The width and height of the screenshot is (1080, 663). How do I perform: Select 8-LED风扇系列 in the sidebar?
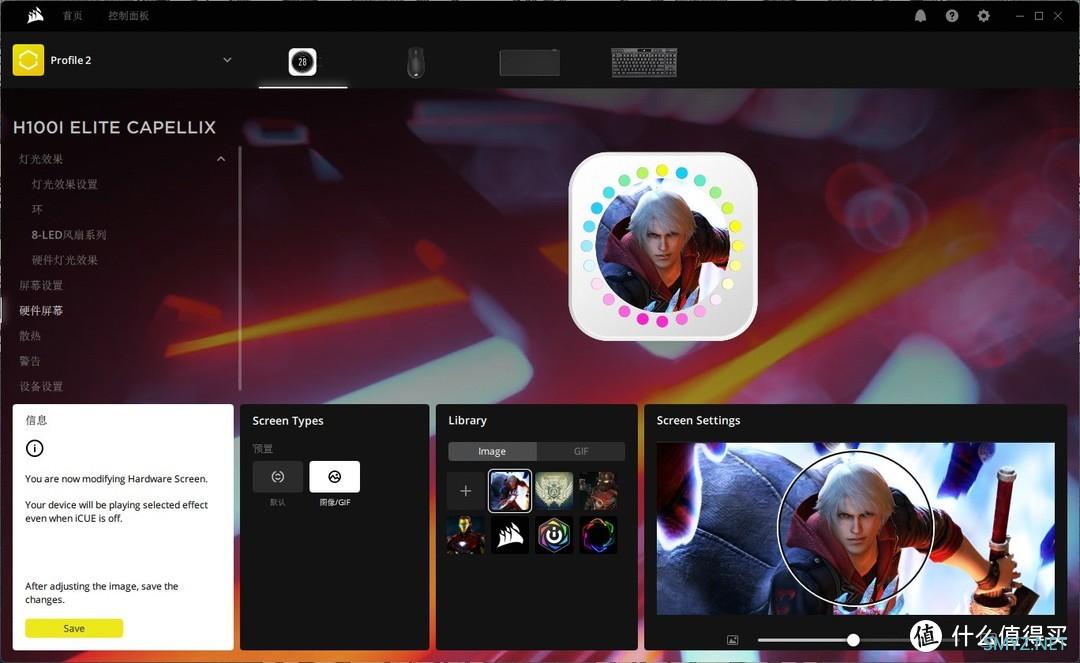pyautogui.click(x=69, y=235)
